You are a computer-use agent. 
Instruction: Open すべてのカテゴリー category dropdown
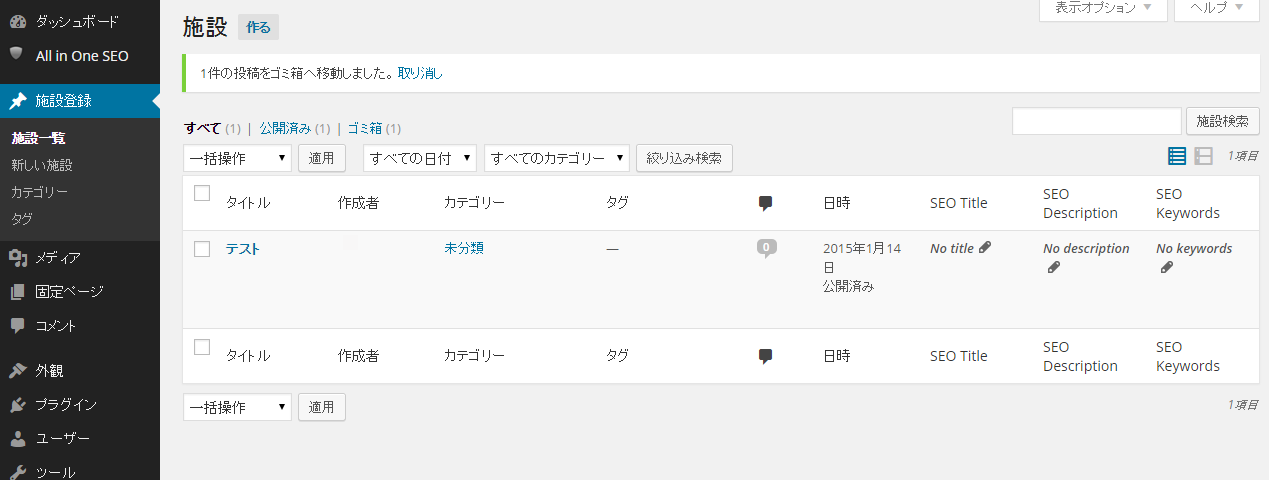tap(556, 158)
